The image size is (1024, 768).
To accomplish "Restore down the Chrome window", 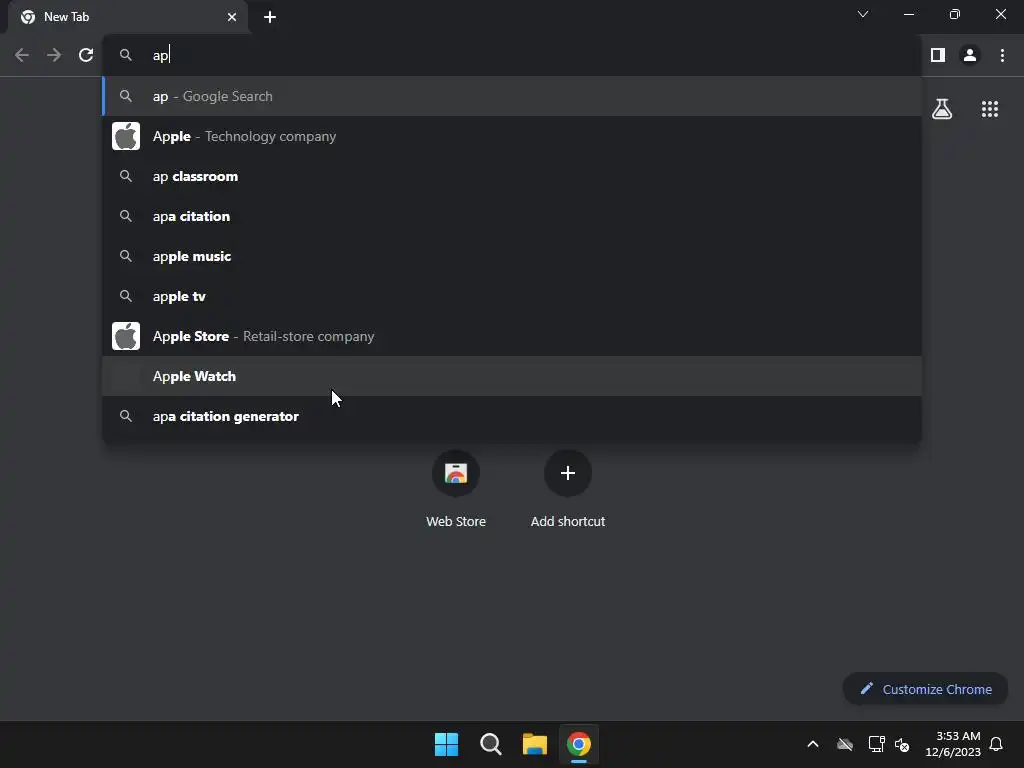I will click(955, 14).
